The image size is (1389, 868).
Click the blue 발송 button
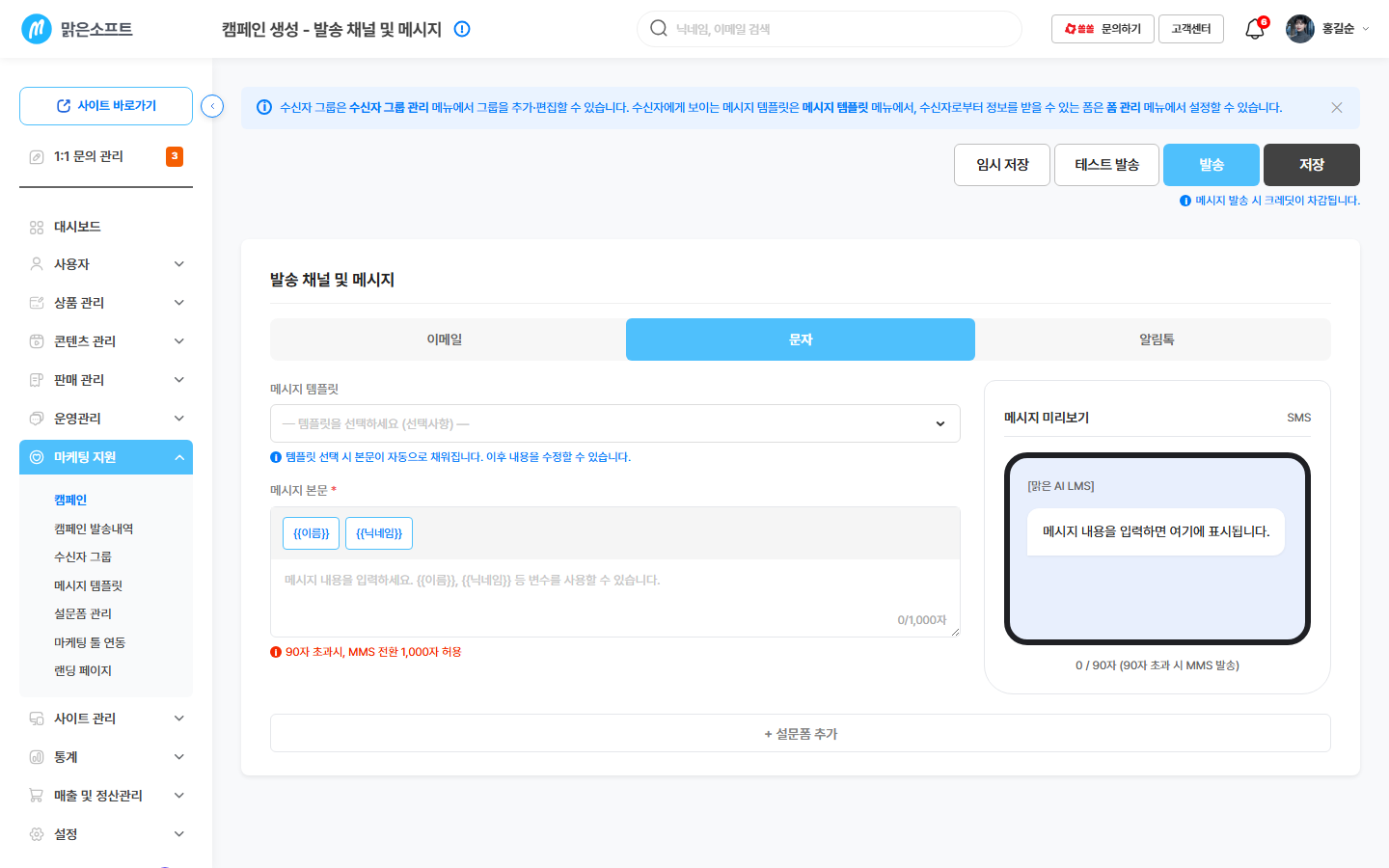[x=1212, y=165]
